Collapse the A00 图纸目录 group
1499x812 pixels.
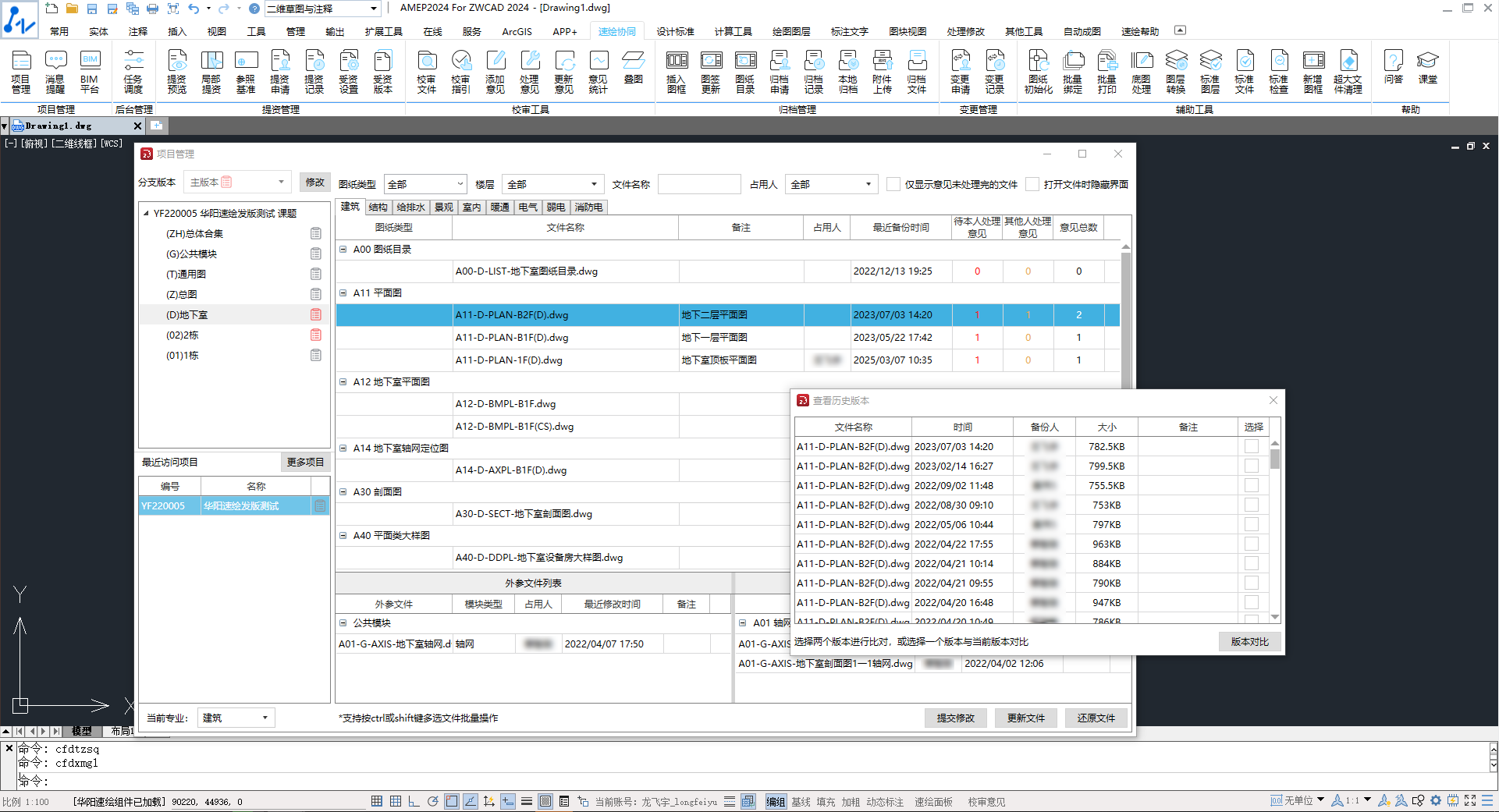[343, 250]
